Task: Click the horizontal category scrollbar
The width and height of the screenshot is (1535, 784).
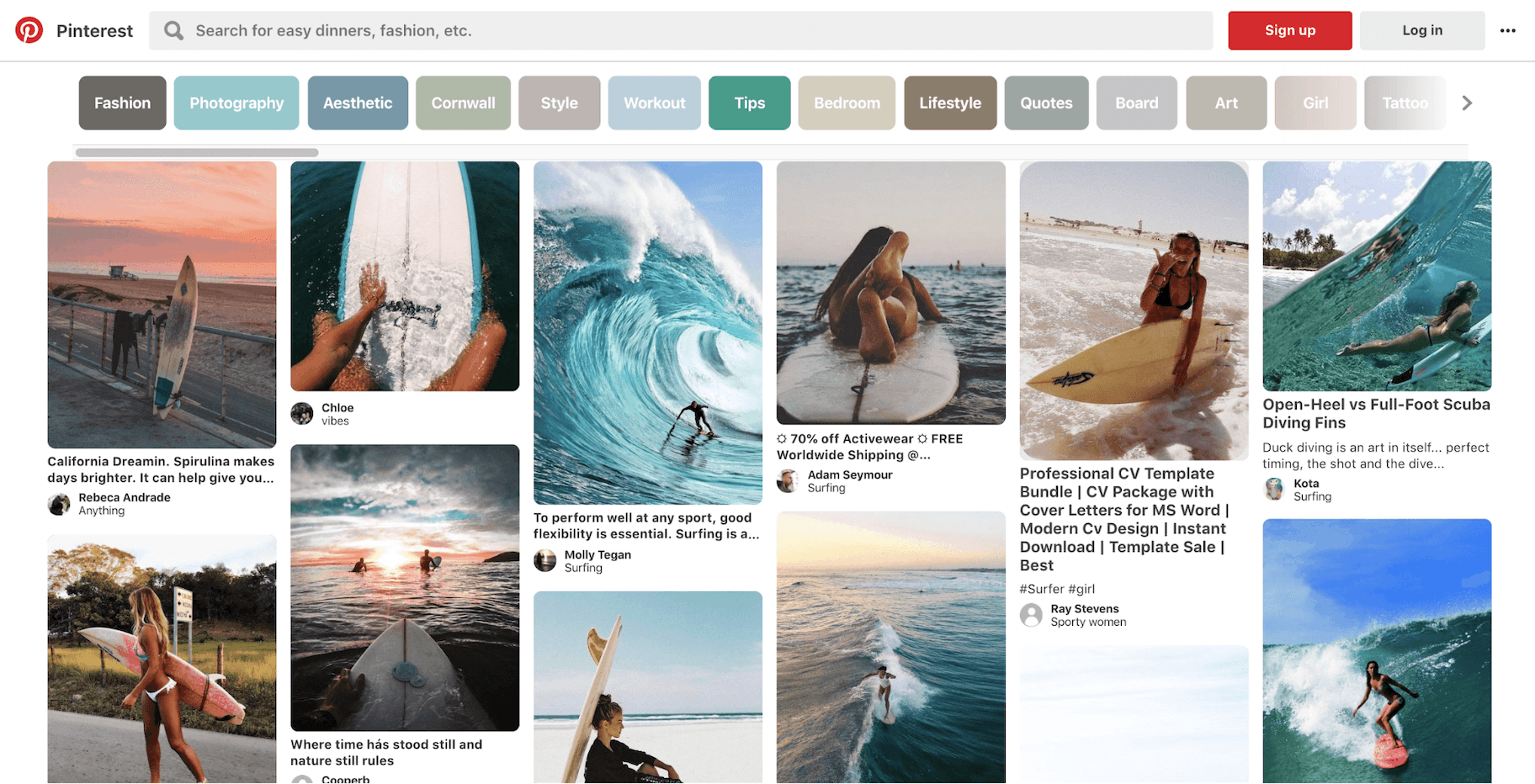Action: coord(197,152)
